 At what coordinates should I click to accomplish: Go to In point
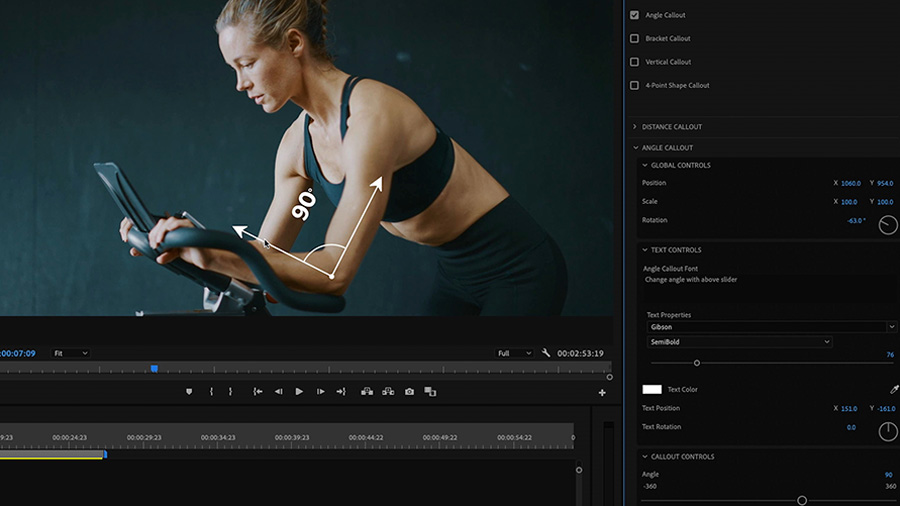click(x=258, y=391)
